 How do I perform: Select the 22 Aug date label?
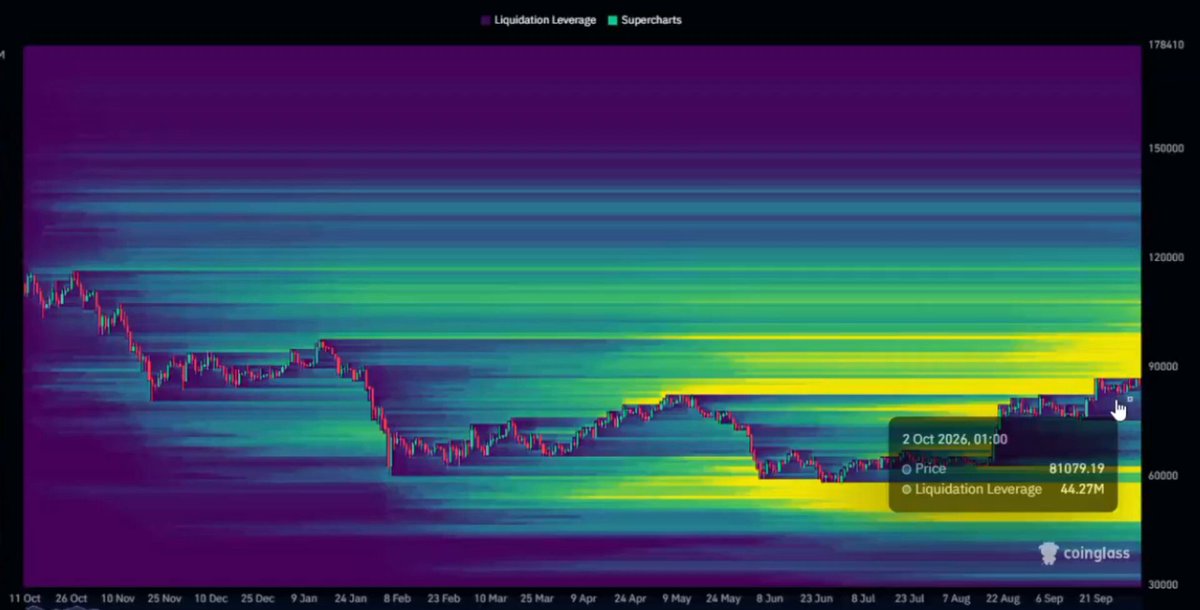click(1003, 598)
